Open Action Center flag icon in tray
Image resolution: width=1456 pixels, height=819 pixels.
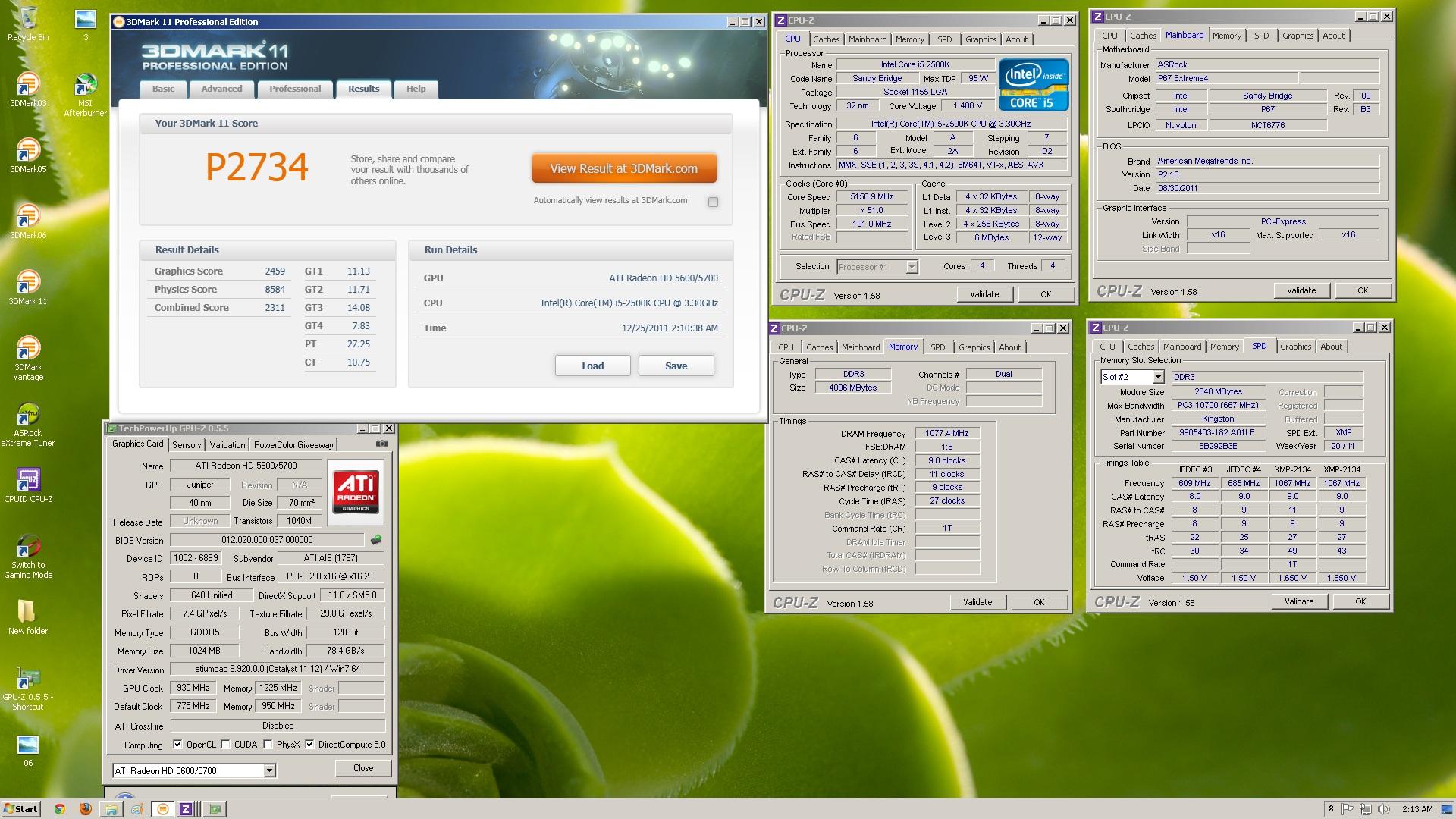[1348, 809]
